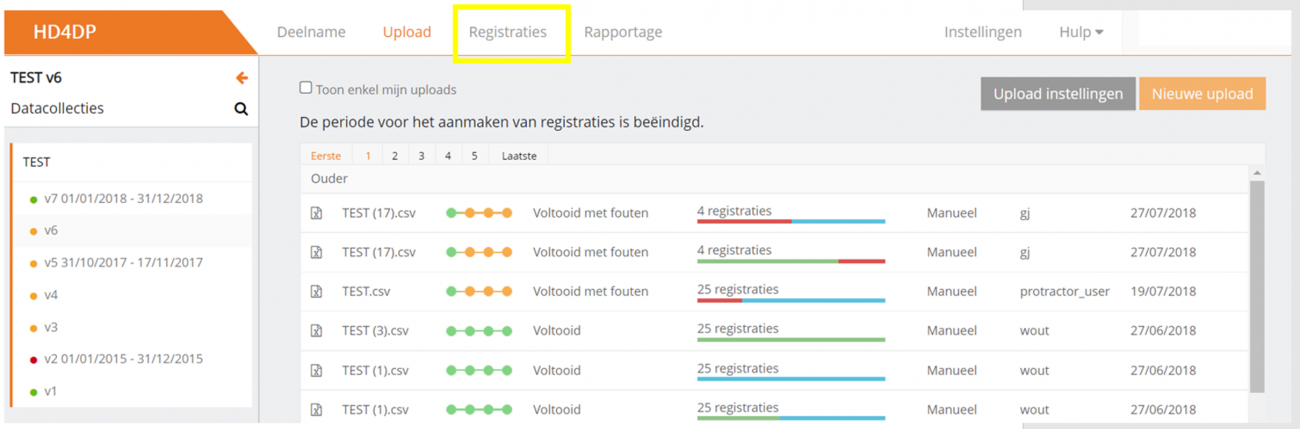Enable the 'Toon enkel mijn uploads' checkbox
The image size is (1300, 429).
(306, 88)
